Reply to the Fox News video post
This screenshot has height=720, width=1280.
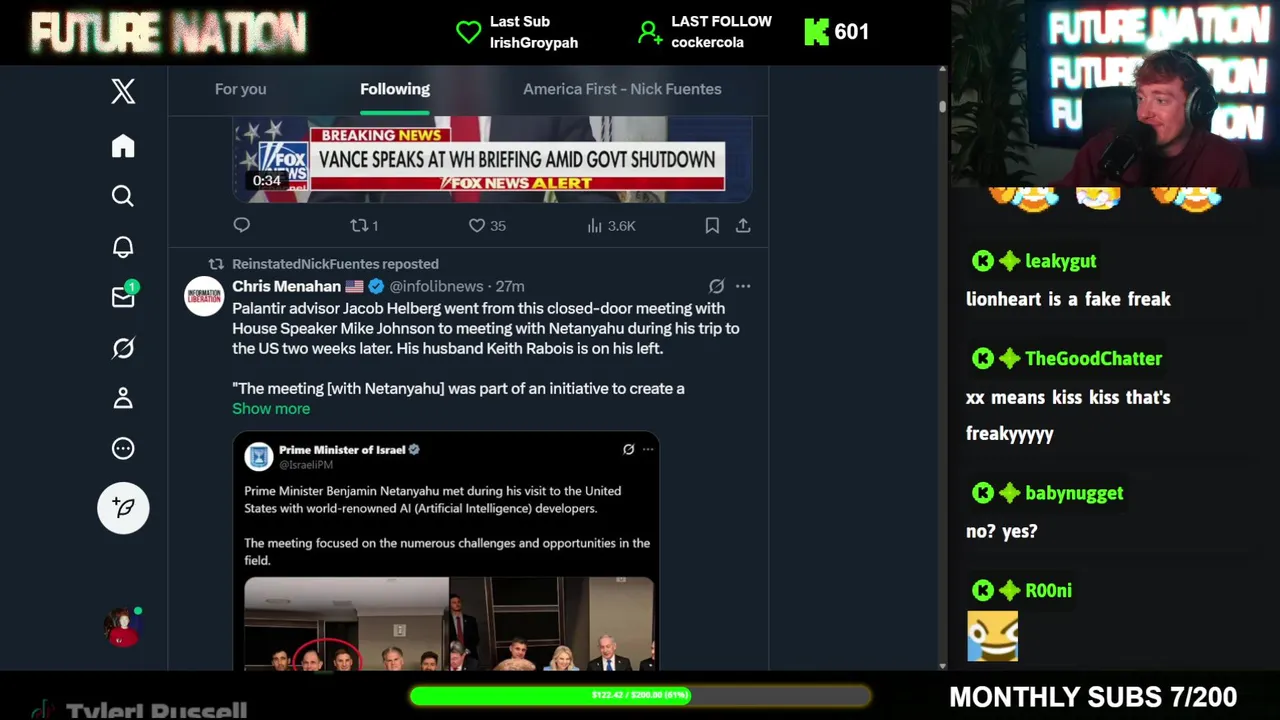[242, 226]
